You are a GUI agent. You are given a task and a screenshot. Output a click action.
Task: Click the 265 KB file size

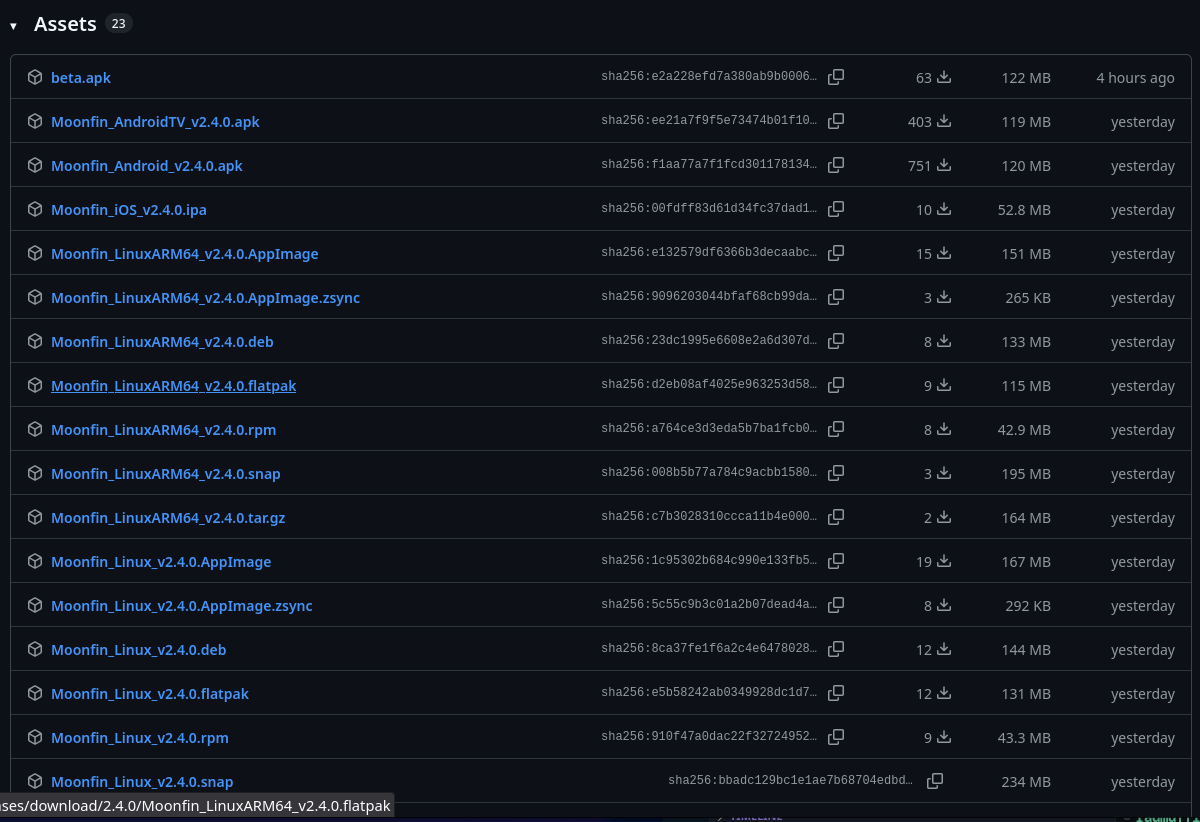coord(1028,298)
